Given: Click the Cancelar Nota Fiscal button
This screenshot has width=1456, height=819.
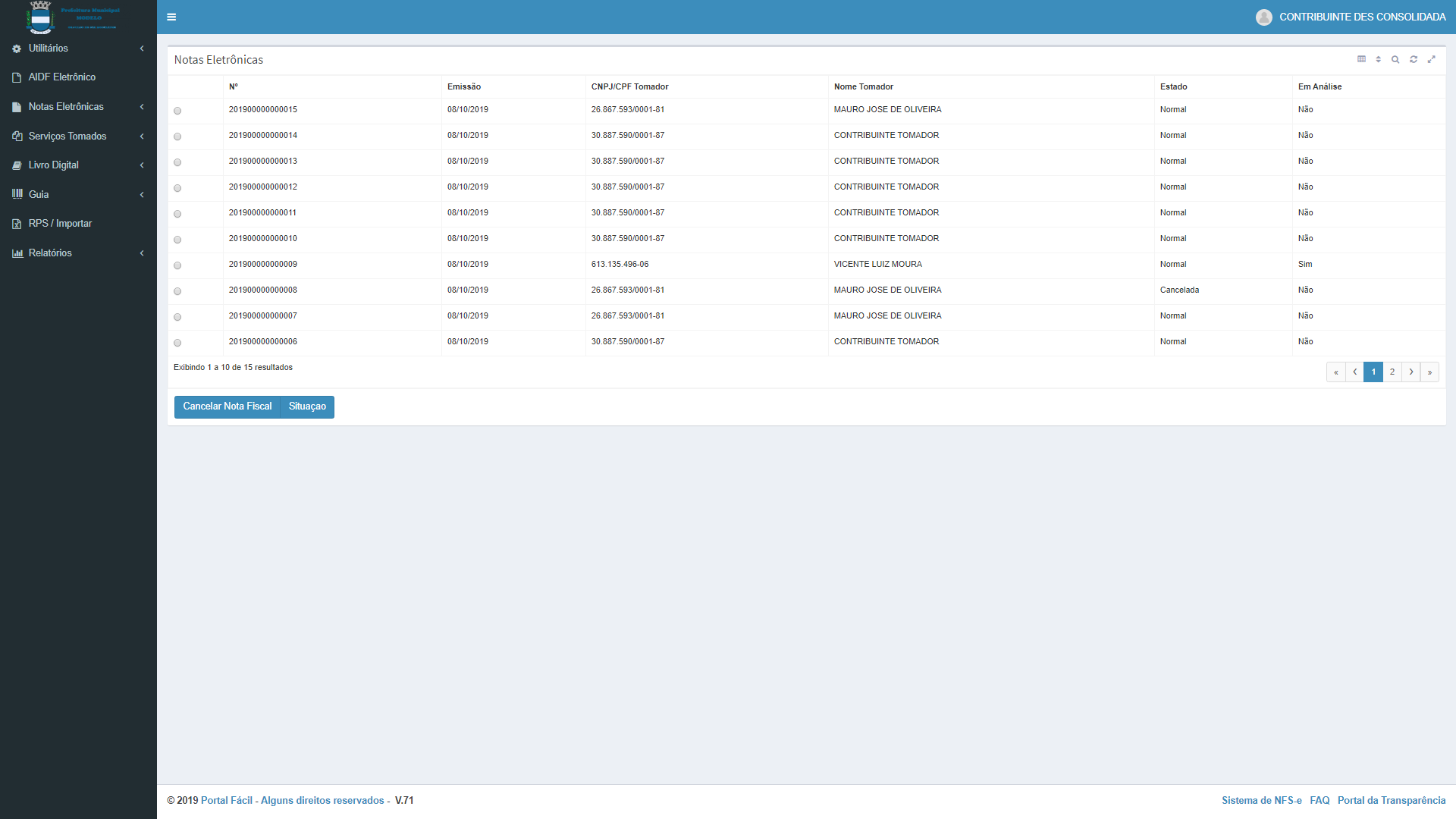Looking at the screenshot, I should (227, 406).
